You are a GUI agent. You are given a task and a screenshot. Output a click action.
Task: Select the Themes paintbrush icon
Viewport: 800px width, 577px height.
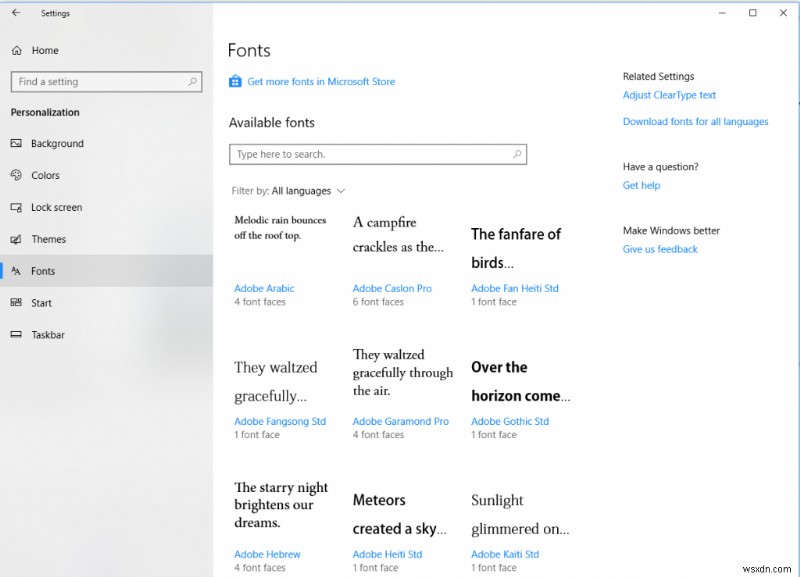[17, 239]
